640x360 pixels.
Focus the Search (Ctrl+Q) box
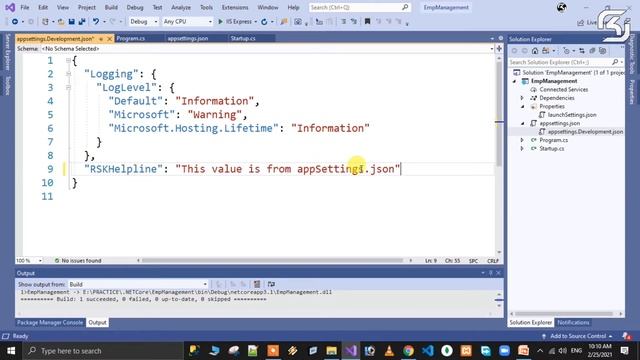pyautogui.click(x=359, y=7)
